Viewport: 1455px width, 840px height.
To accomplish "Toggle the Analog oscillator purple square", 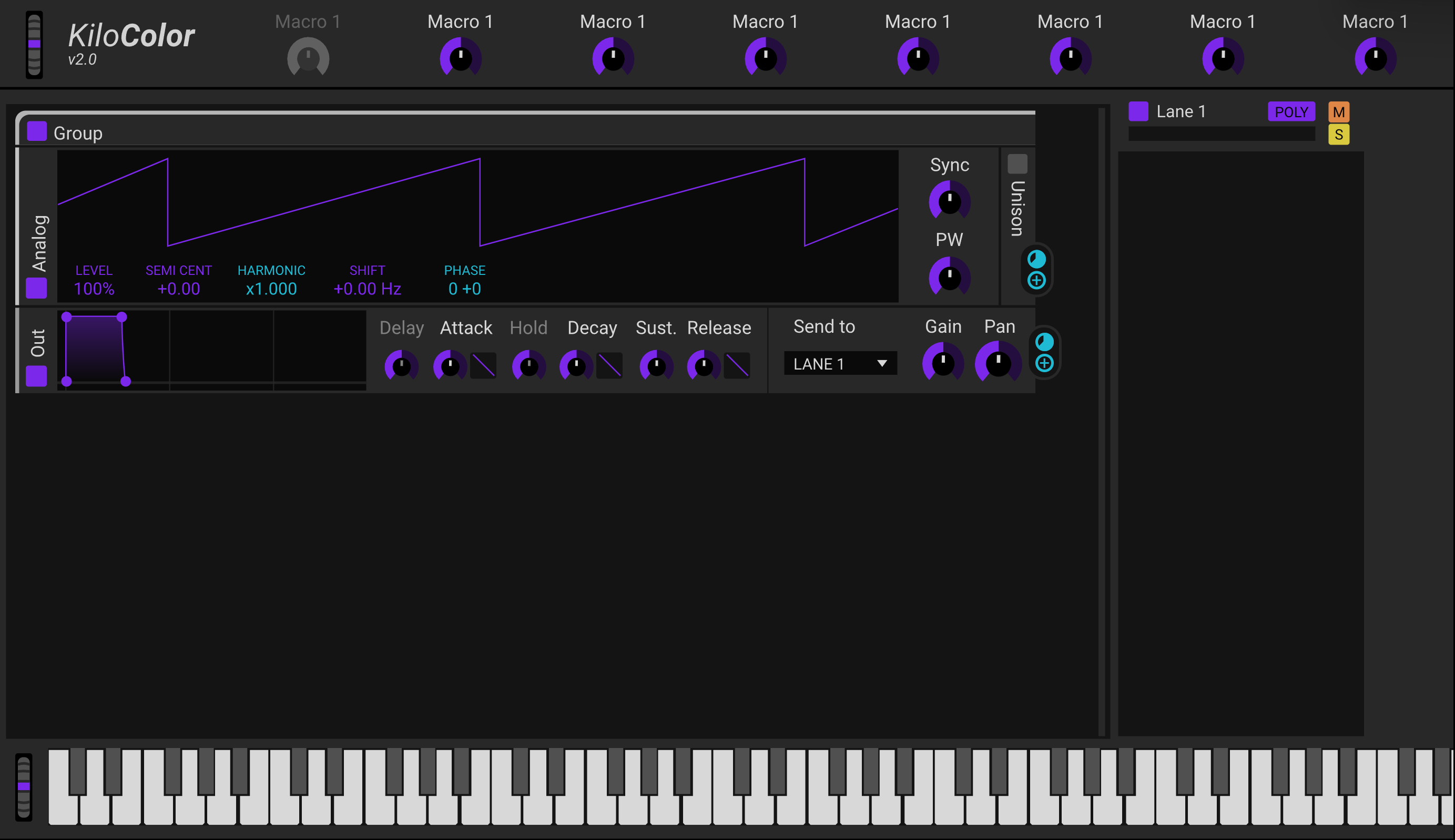I will pyautogui.click(x=36, y=288).
